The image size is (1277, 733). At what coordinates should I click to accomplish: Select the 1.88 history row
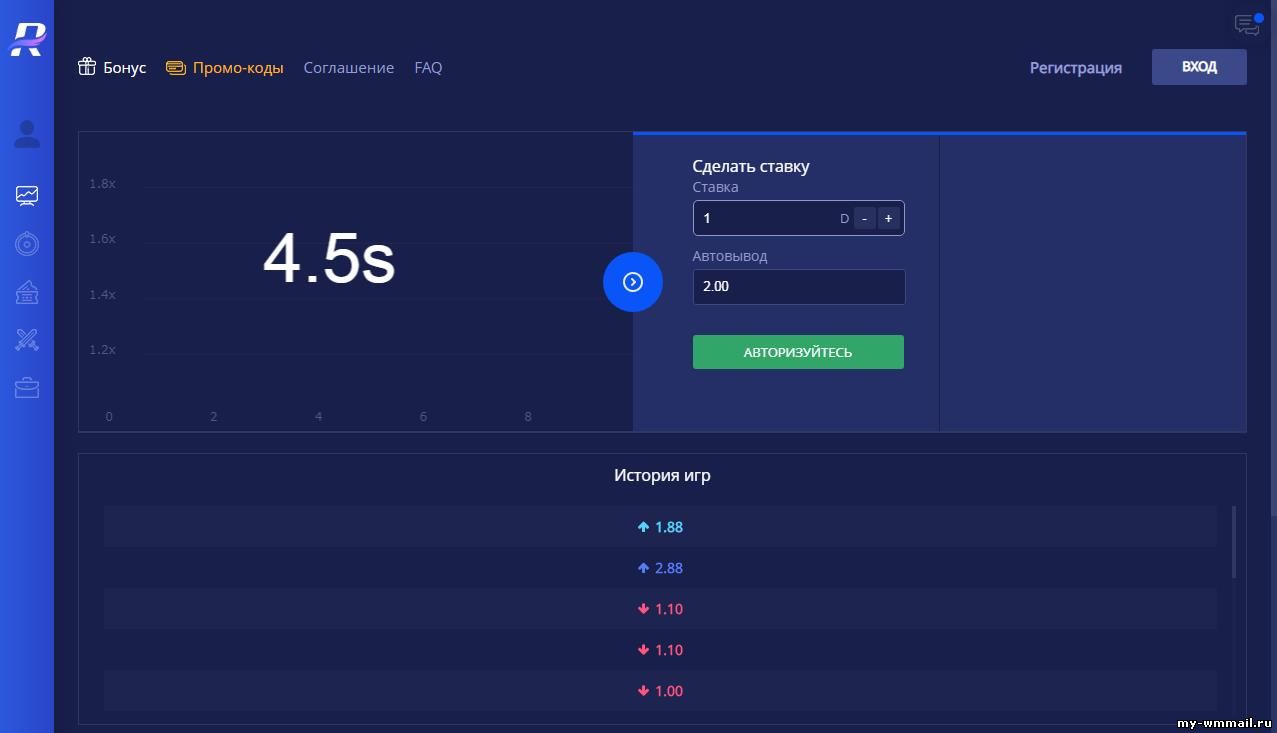[x=660, y=527]
